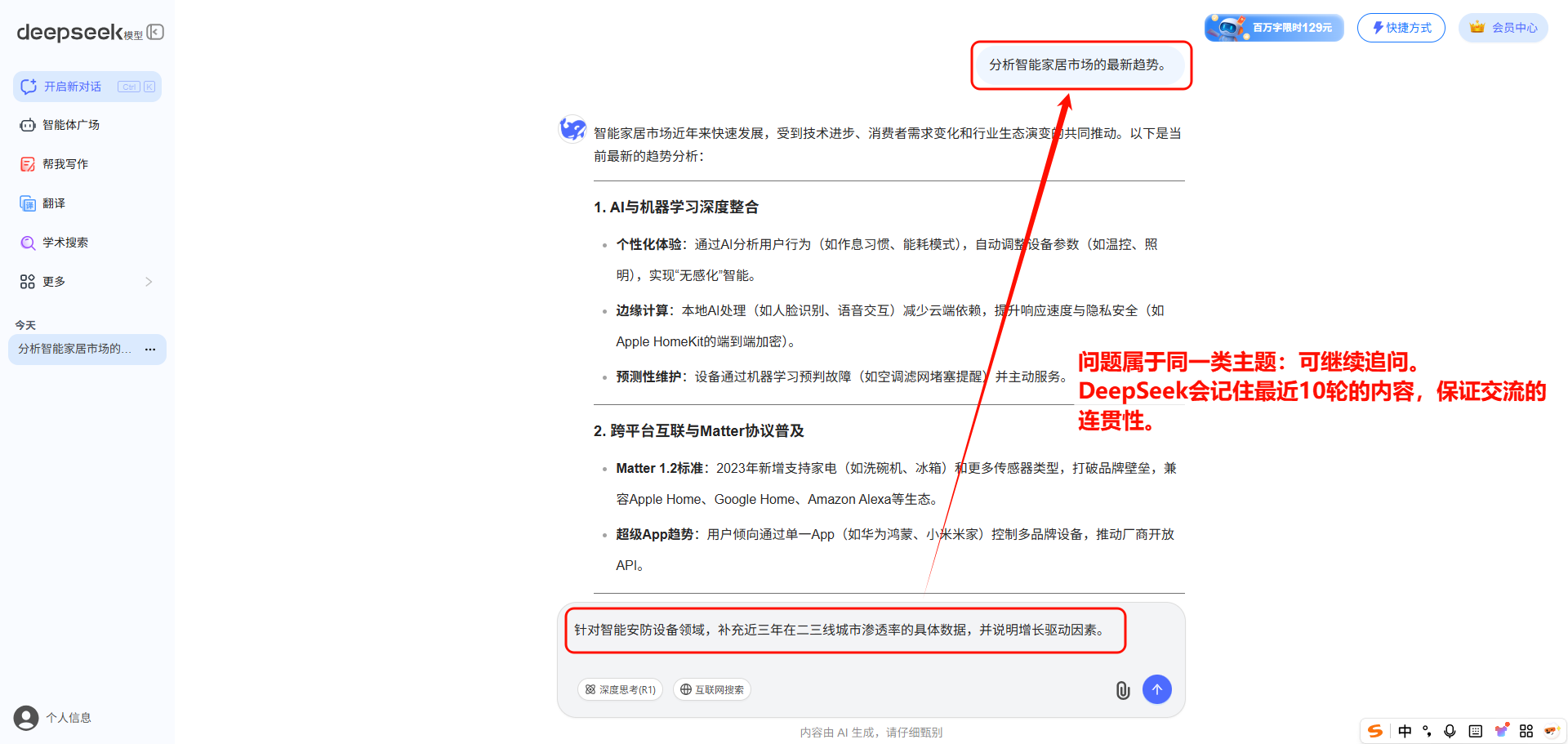Image resolution: width=1568 pixels, height=744 pixels.
Task: Click the DeepSeek whale avatar beside the answer
Action: tap(572, 129)
